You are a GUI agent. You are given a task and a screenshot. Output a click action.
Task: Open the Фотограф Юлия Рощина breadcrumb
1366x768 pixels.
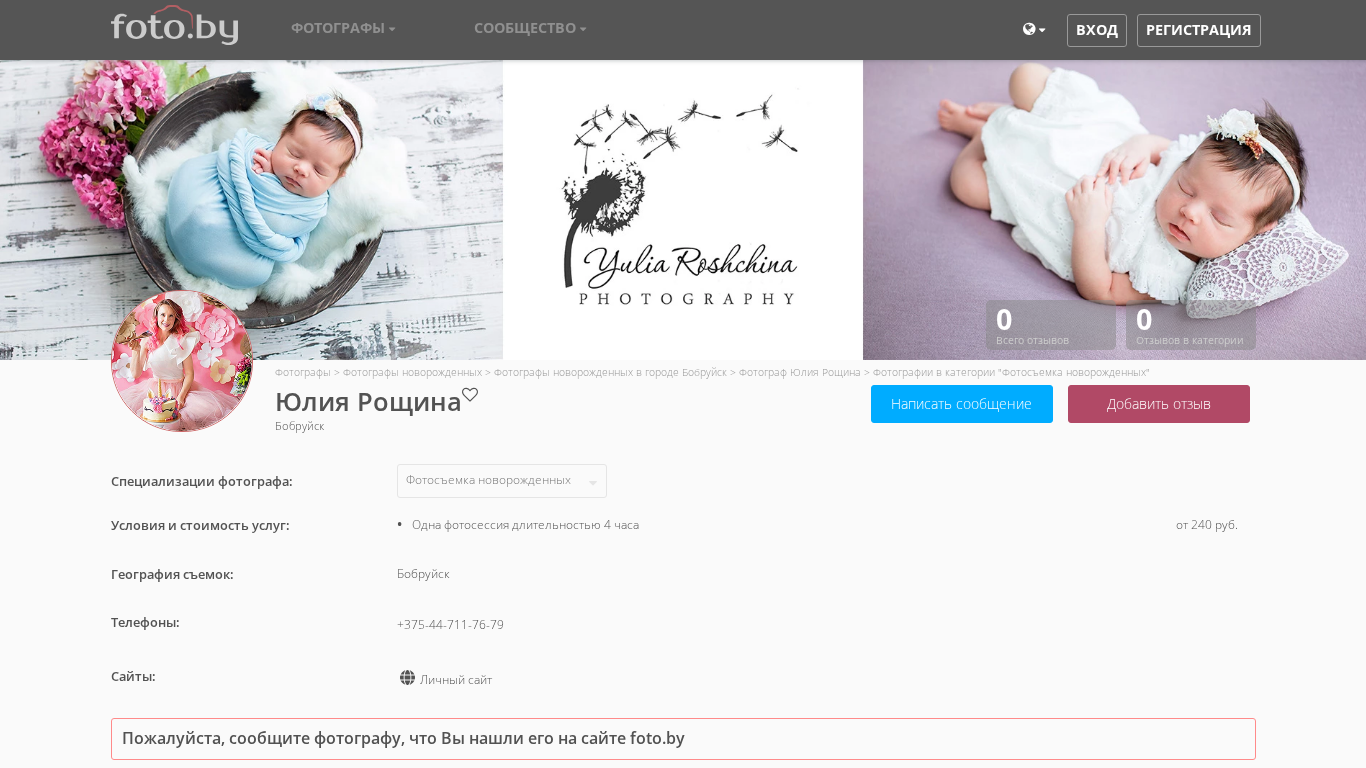(799, 372)
